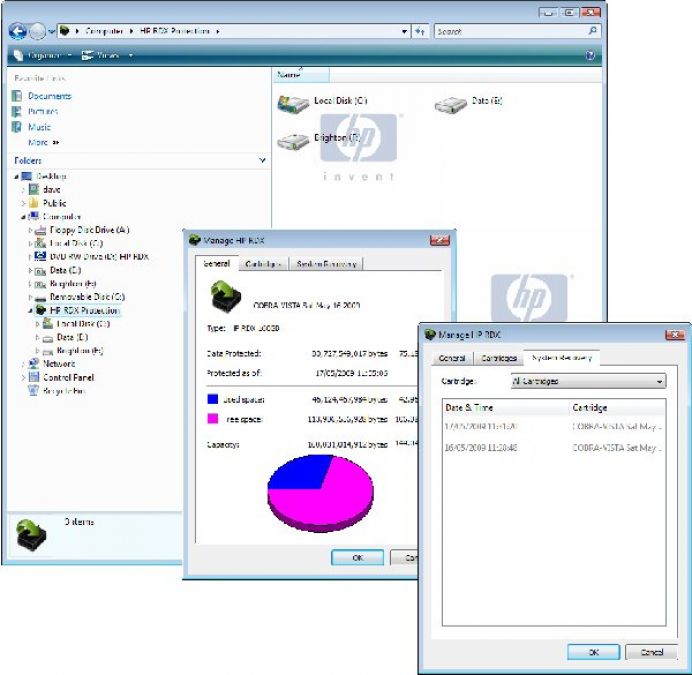
Task: Click the HP RDX icon in the details pane
Action: [x=30, y=535]
